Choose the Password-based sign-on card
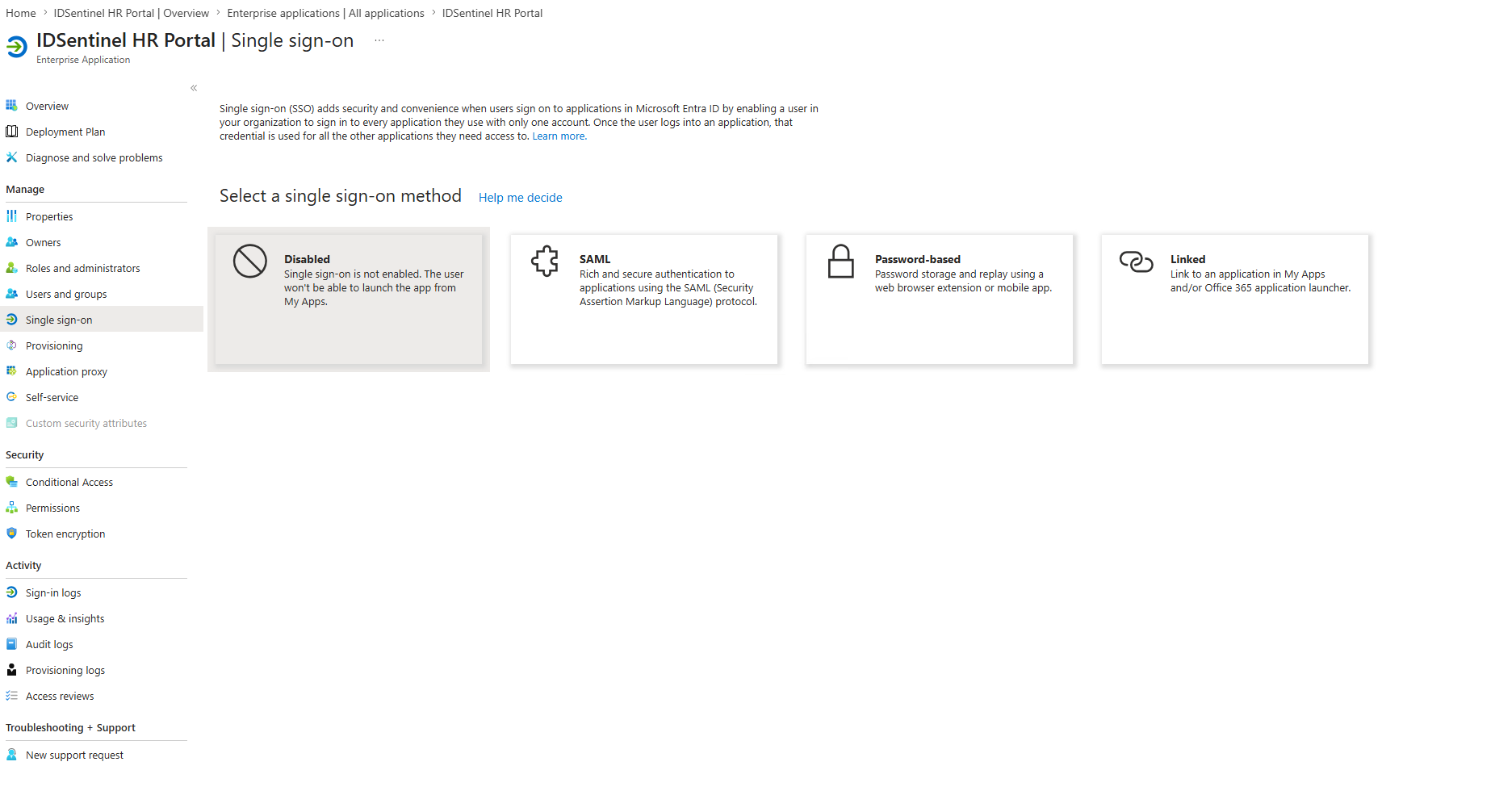This screenshot has height=812, width=1495. click(x=940, y=299)
